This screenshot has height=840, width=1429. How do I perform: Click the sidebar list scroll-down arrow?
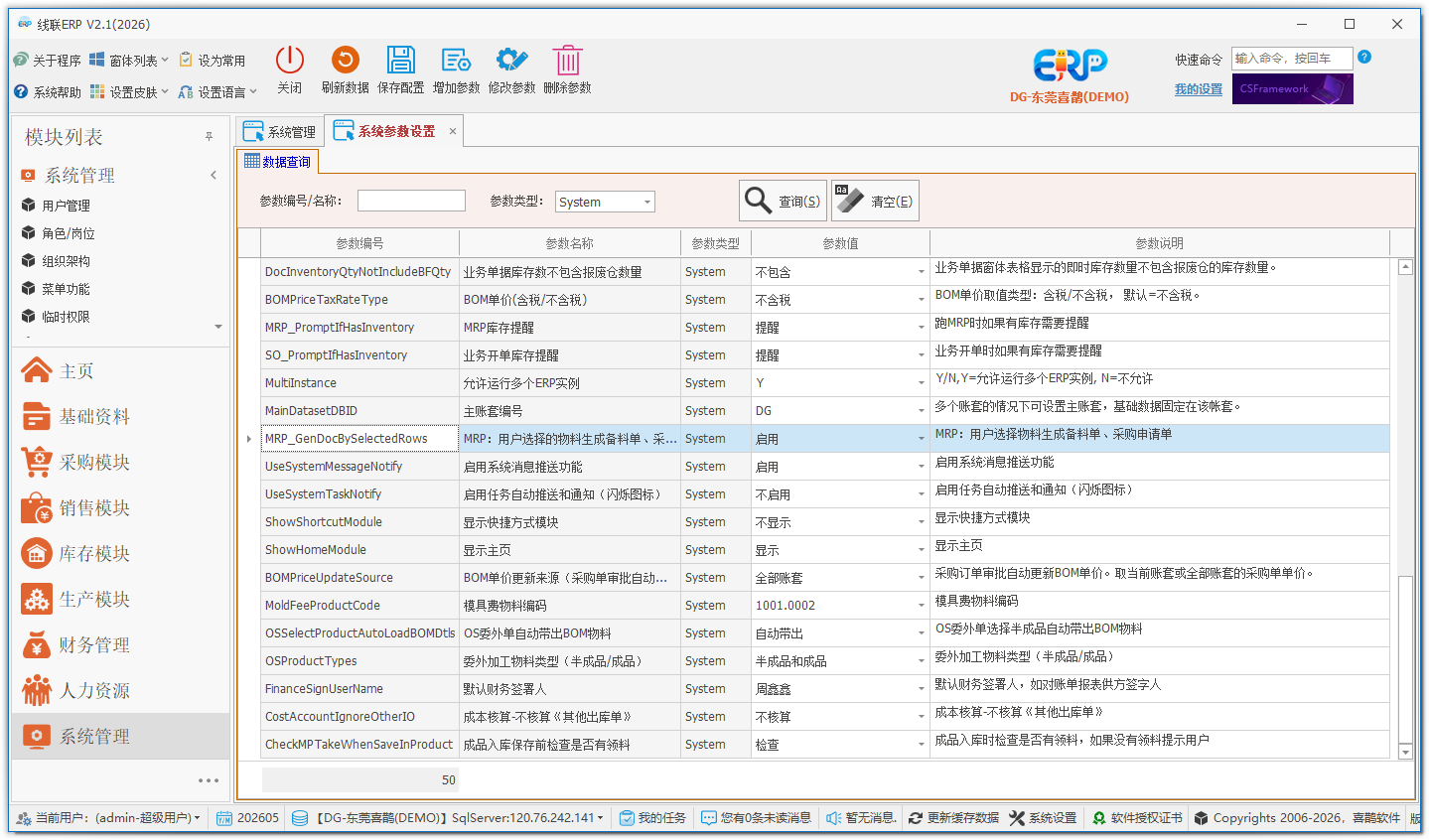coord(218,327)
